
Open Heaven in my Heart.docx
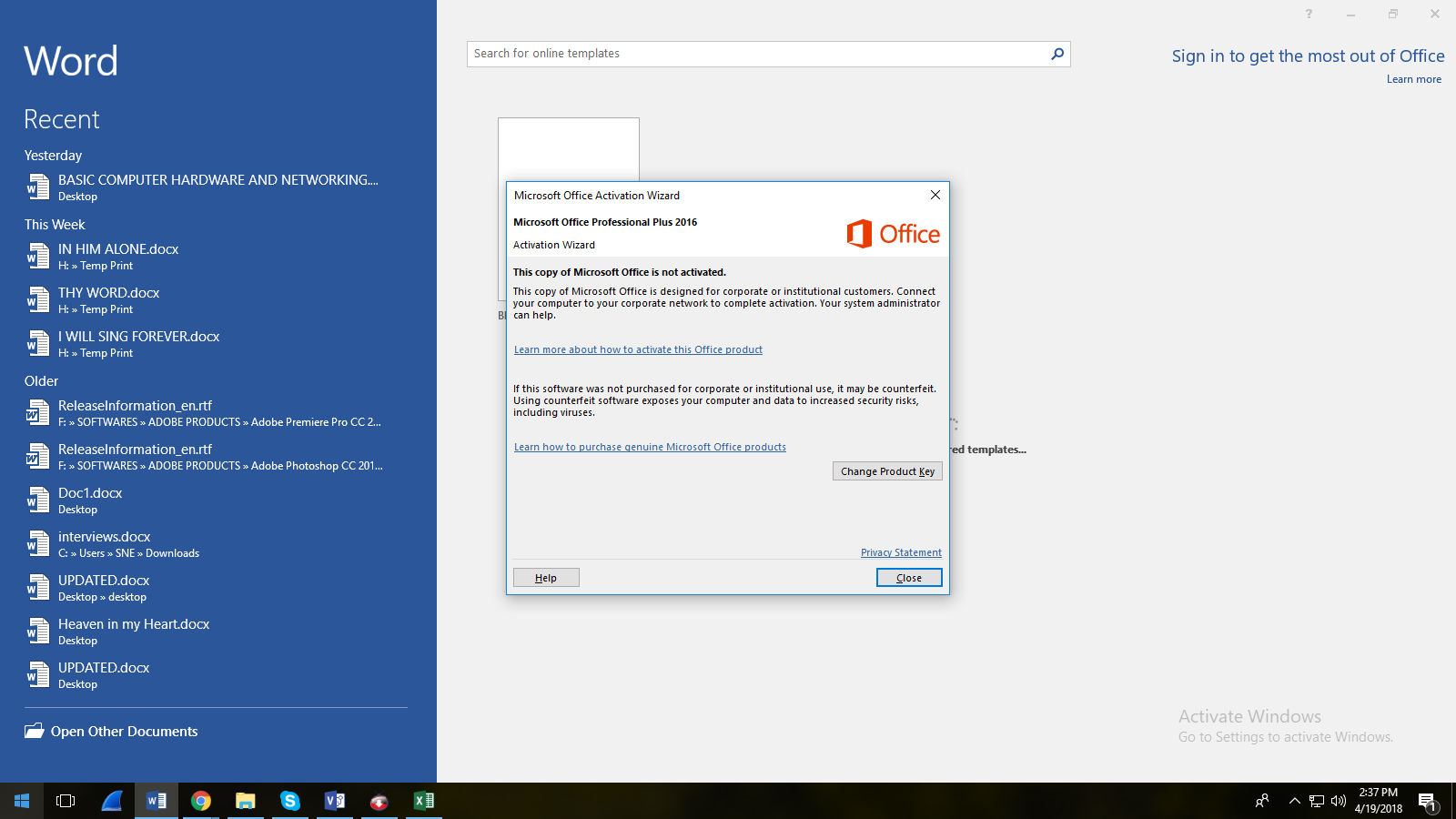[x=218, y=632]
